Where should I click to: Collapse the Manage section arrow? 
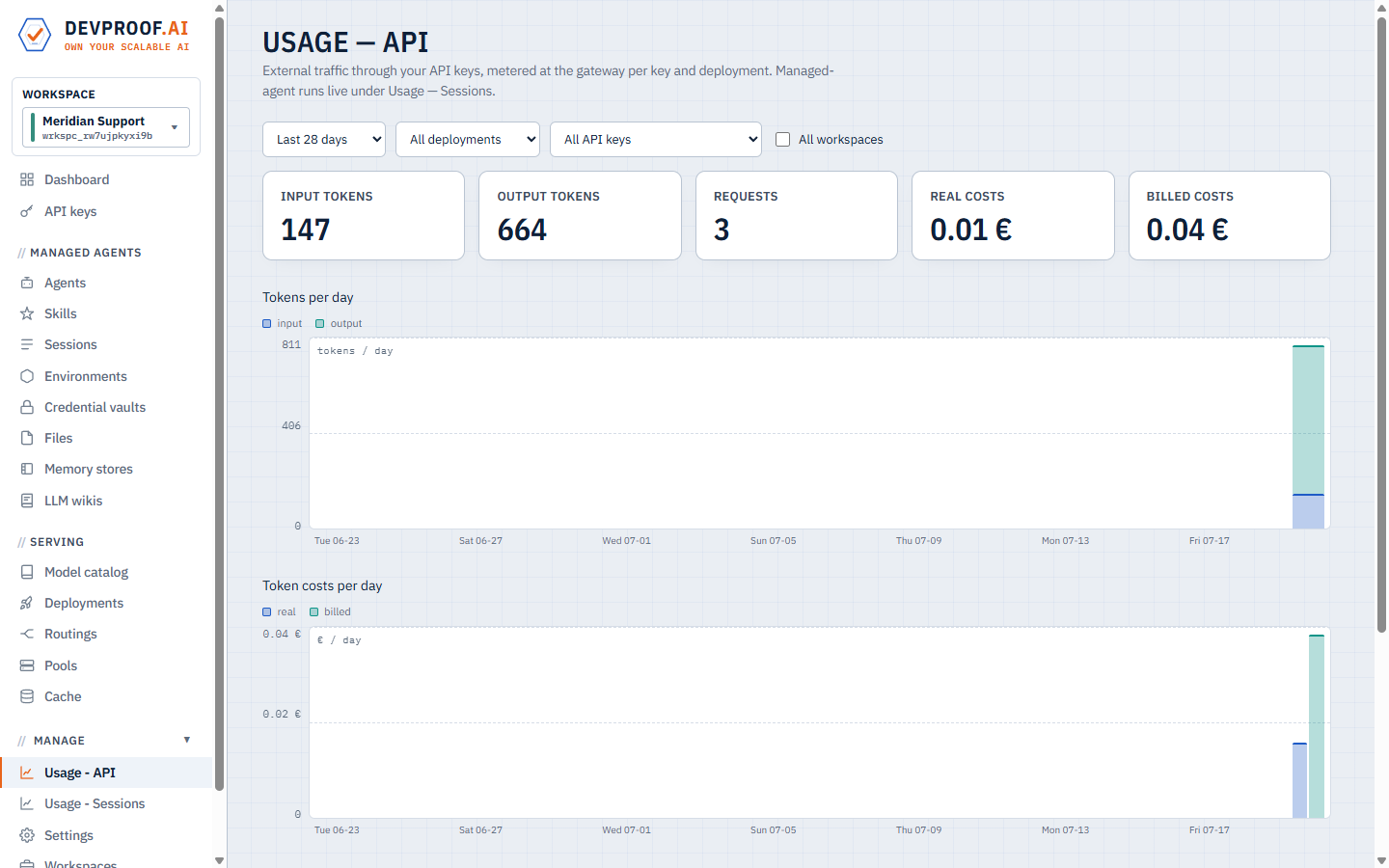point(187,740)
